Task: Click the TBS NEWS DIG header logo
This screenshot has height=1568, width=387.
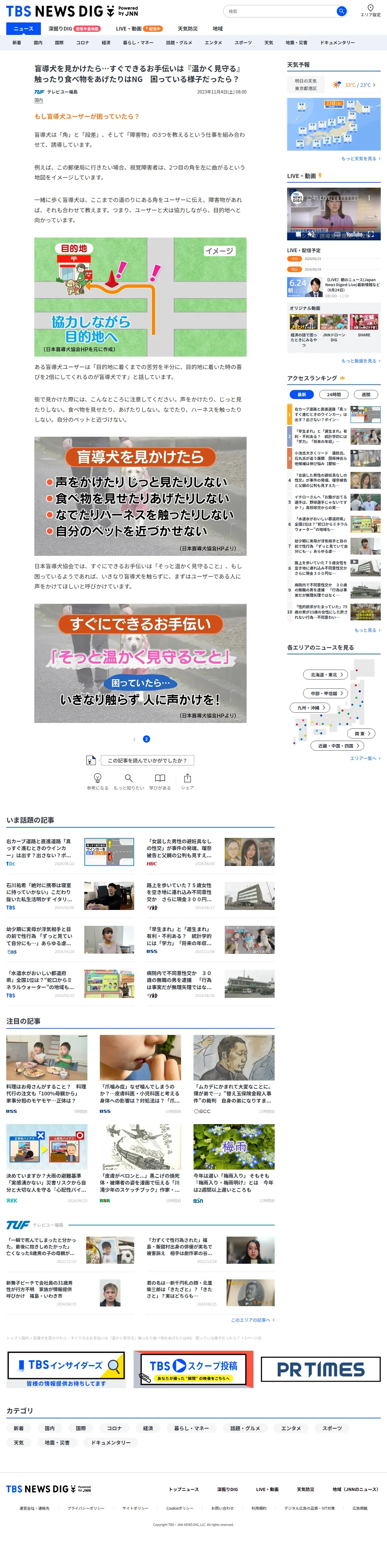Action: 72,11
